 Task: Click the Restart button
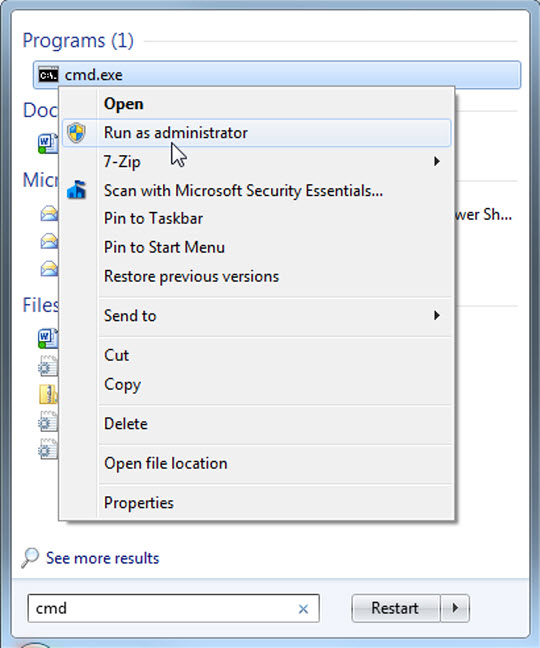coord(395,608)
